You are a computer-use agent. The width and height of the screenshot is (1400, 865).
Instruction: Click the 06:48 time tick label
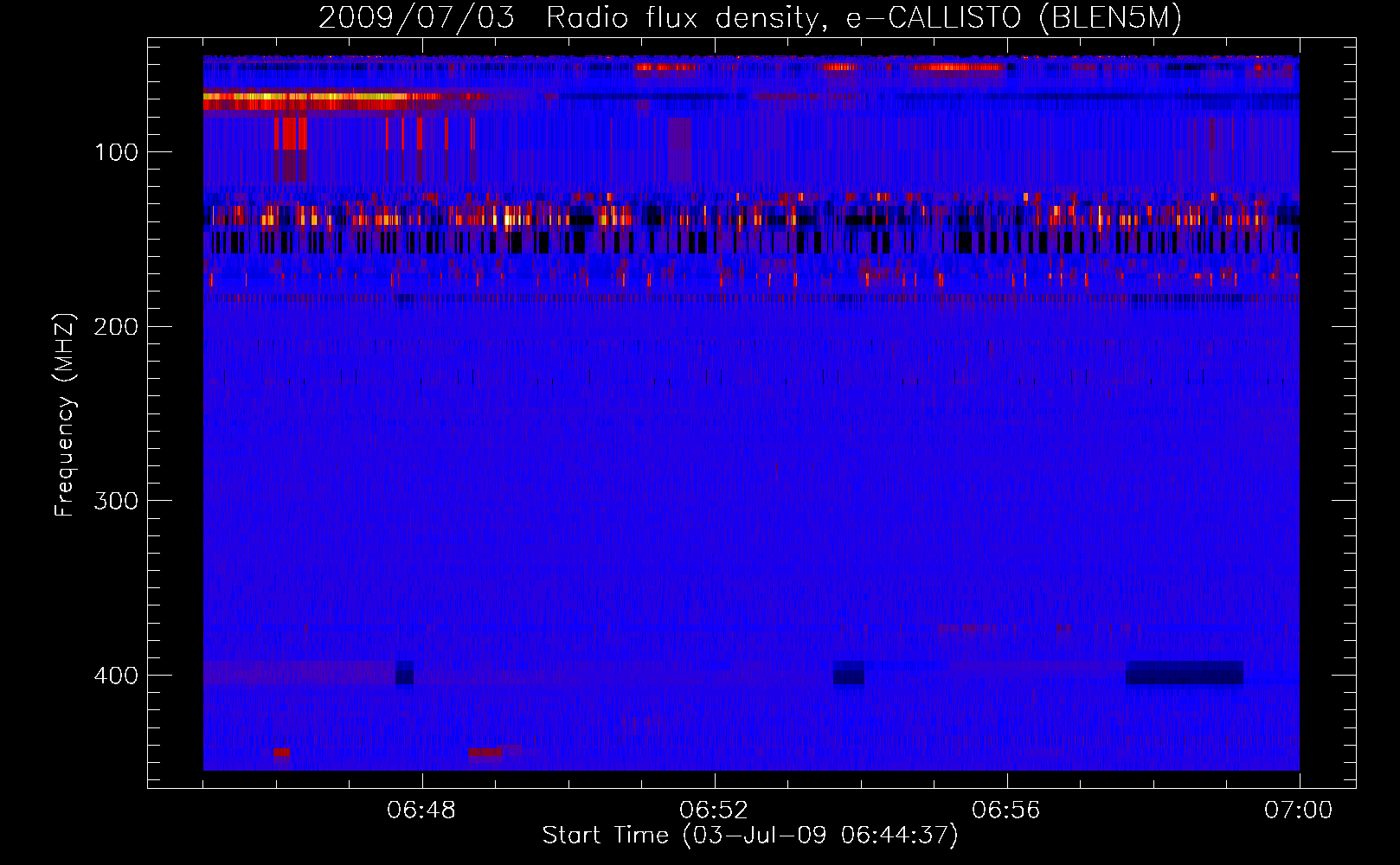[x=422, y=811]
